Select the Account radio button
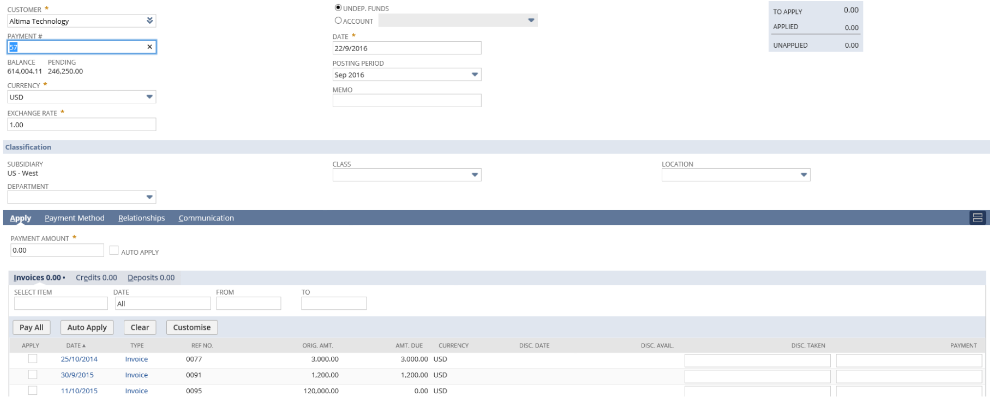Image resolution: width=990 pixels, height=403 pixels. tap(337, 20)
